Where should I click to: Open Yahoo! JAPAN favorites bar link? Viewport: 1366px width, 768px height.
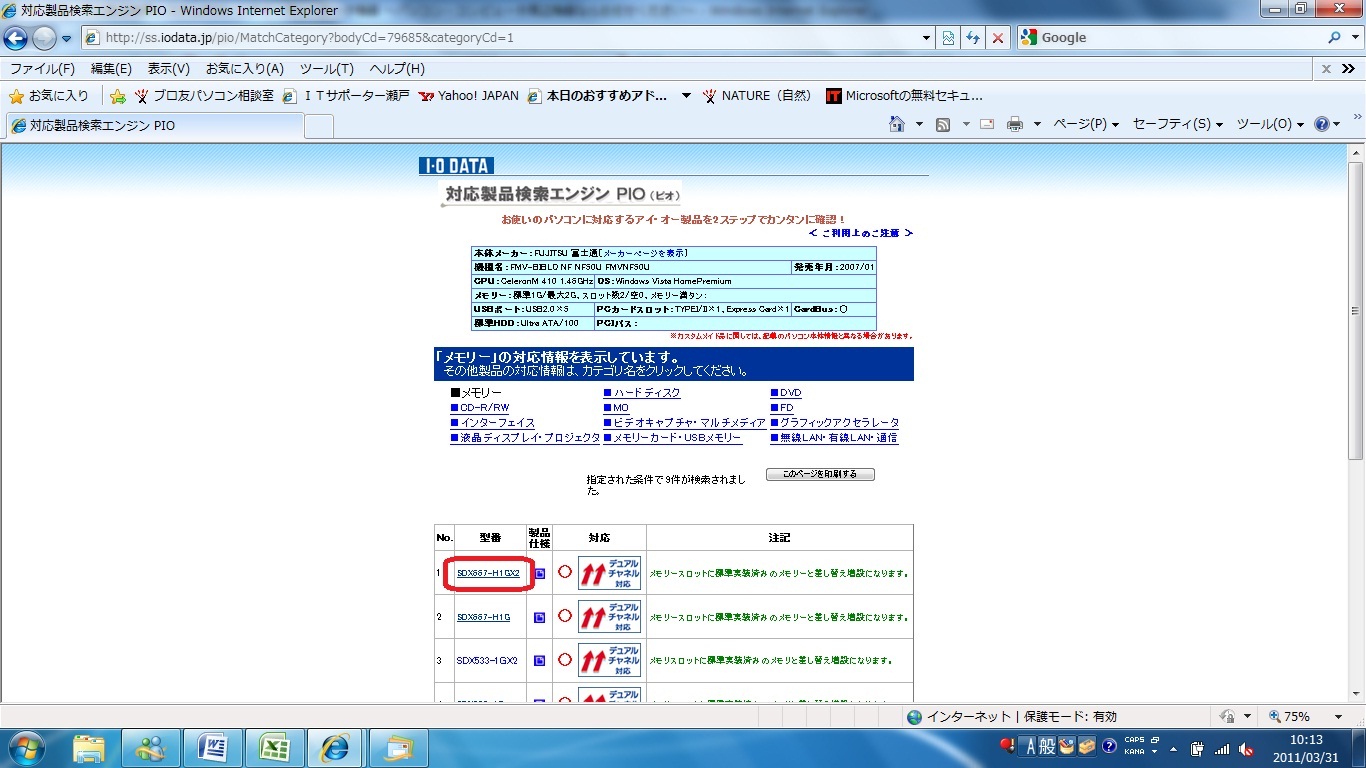click(468, 96)
